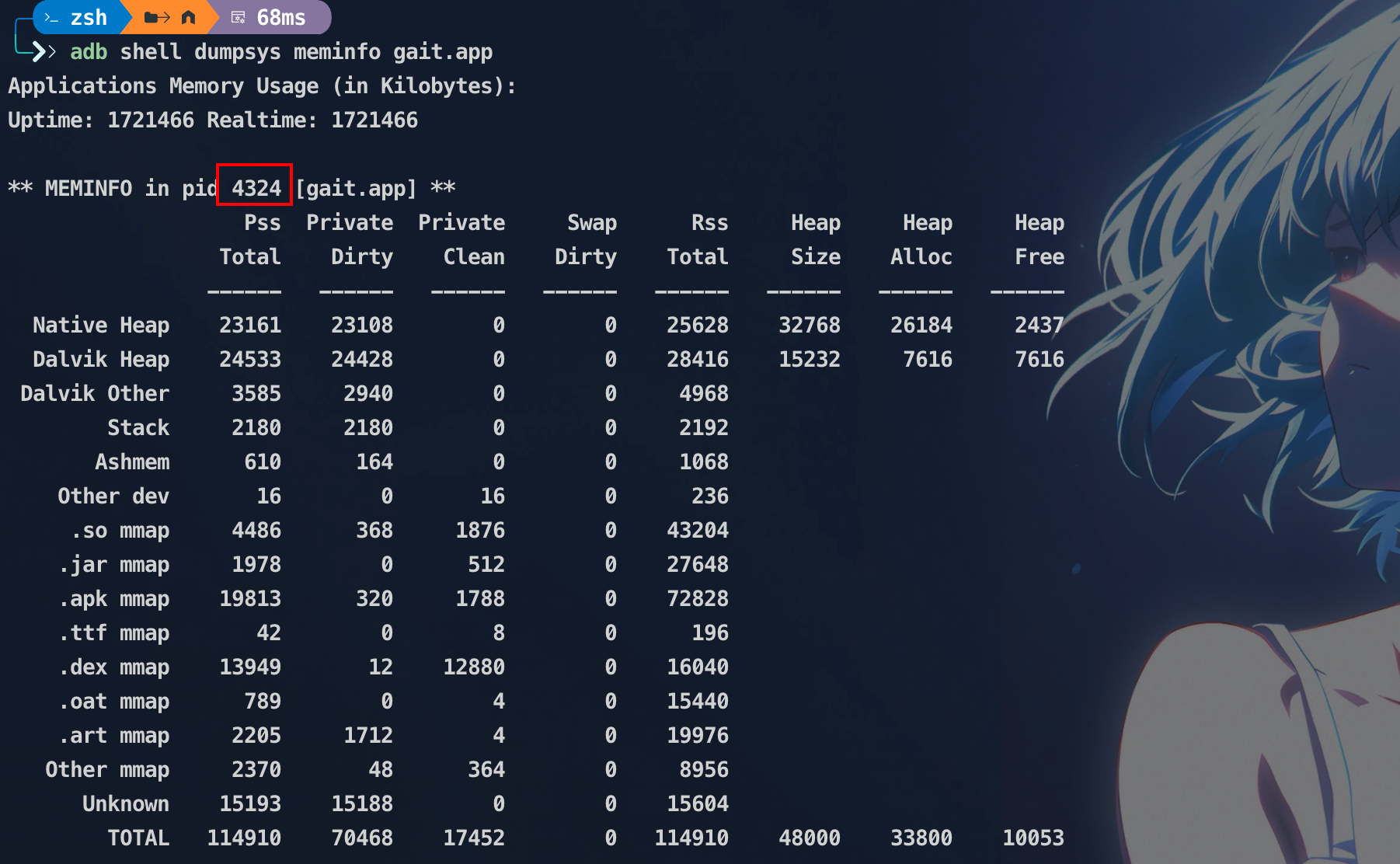Click the 'Pss' column header

tap(263, 222)
